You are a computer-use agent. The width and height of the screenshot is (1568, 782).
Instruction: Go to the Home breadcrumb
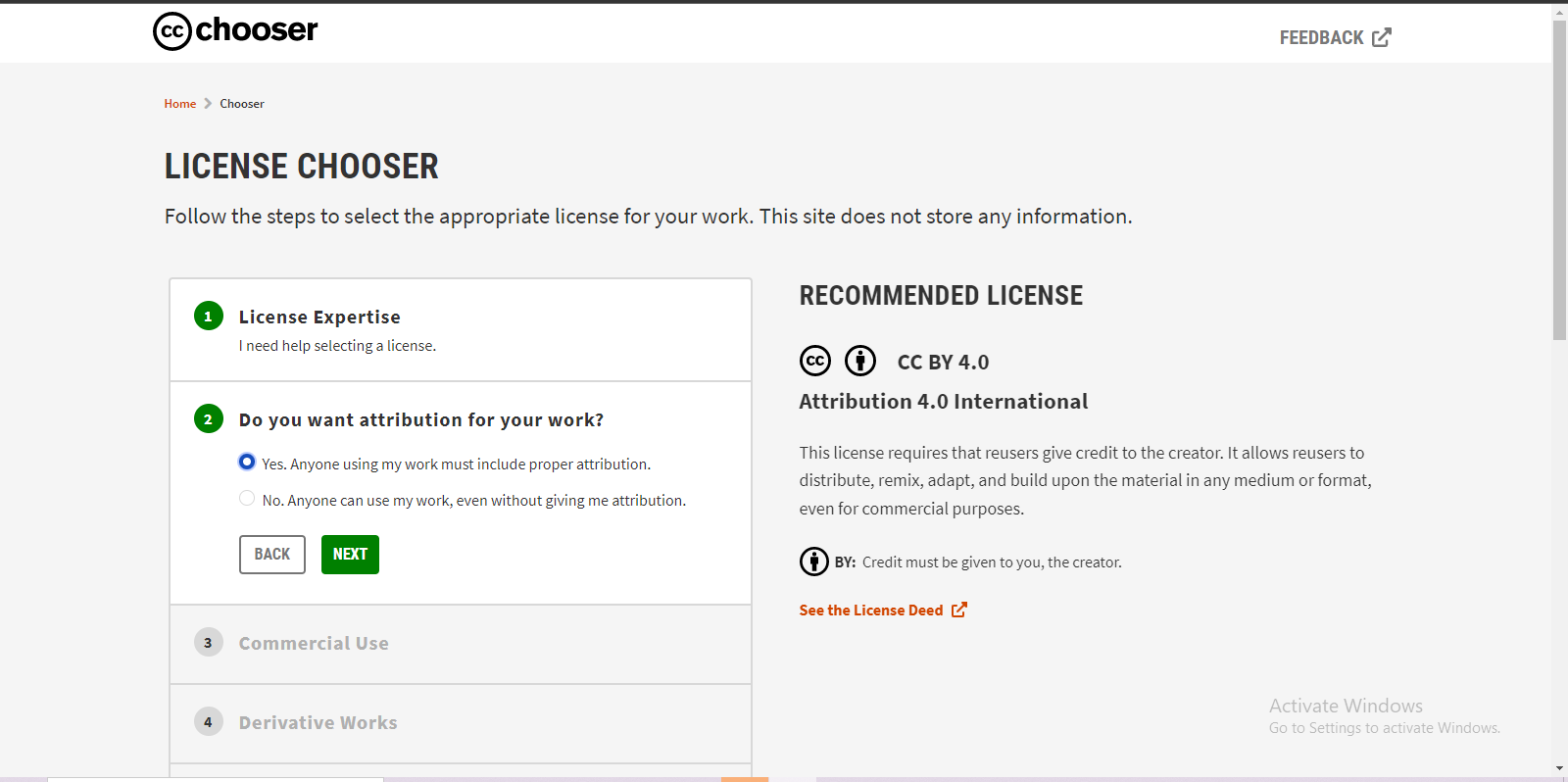(180, 104)
